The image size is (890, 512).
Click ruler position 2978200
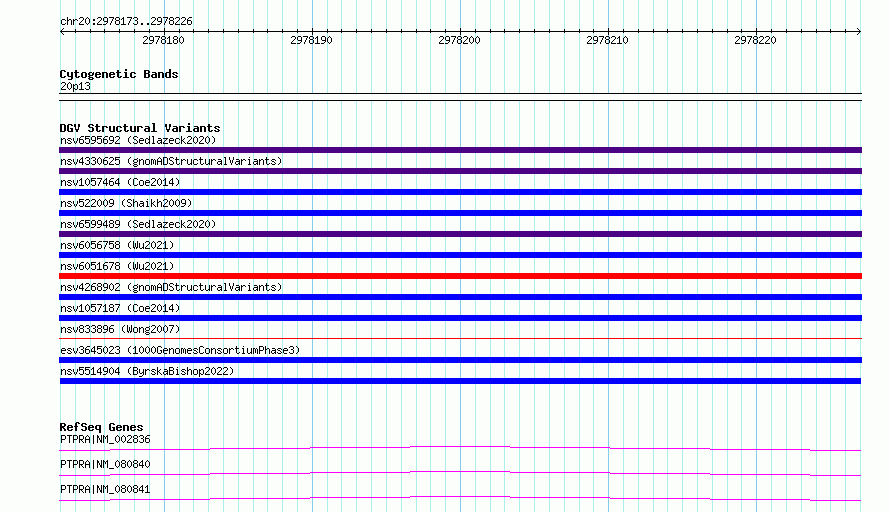pyautogui.click(x=459, y=40)
